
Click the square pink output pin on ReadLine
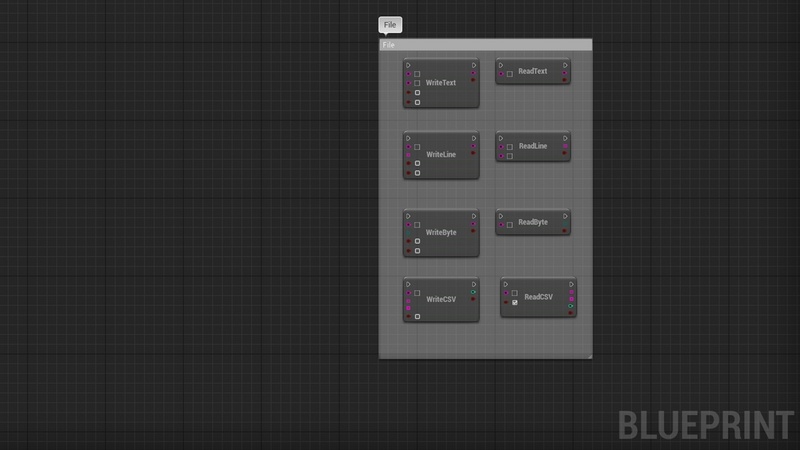[x=565, y=148]
